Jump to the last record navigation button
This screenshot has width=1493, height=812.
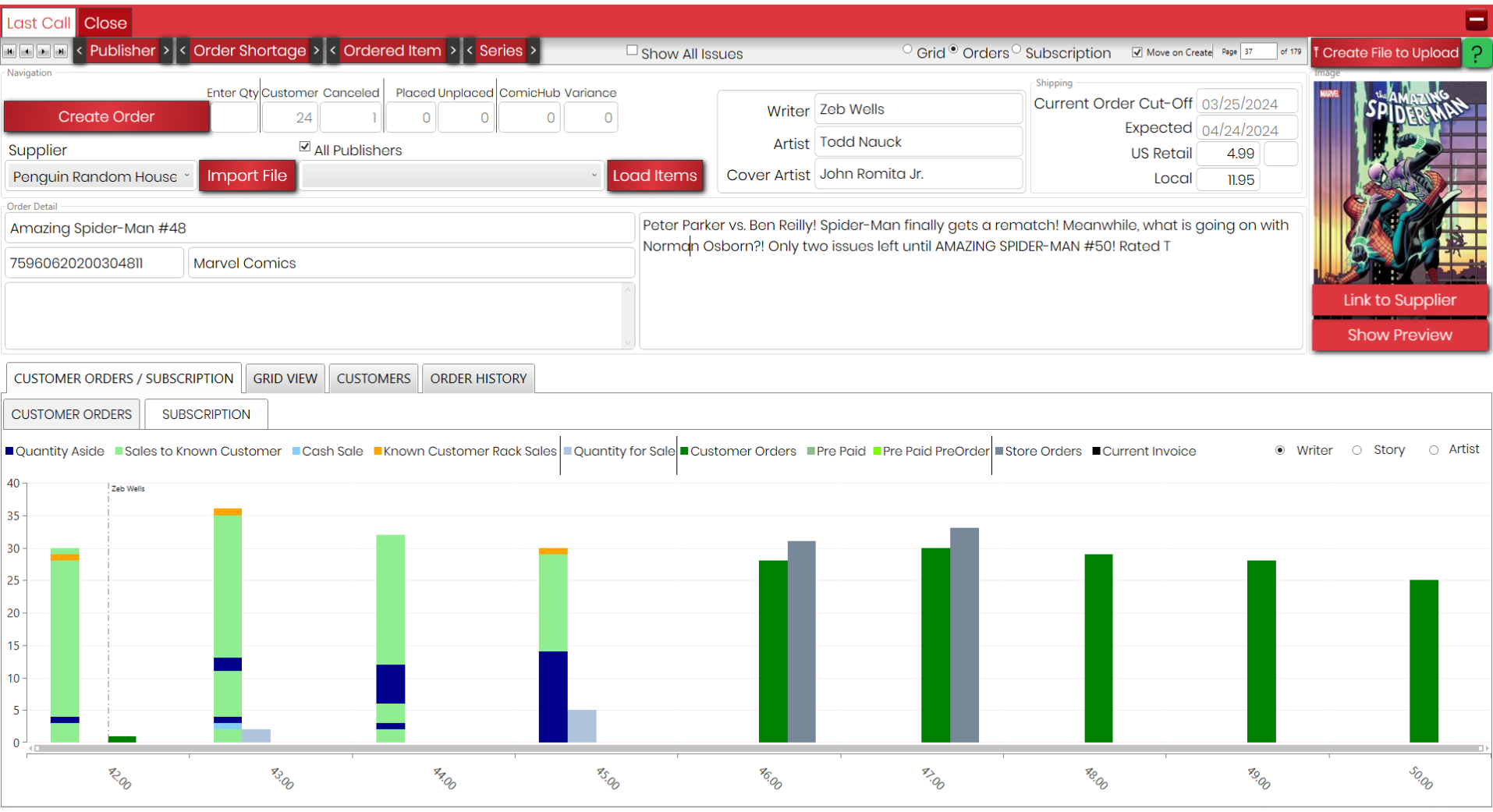[61, 51]
